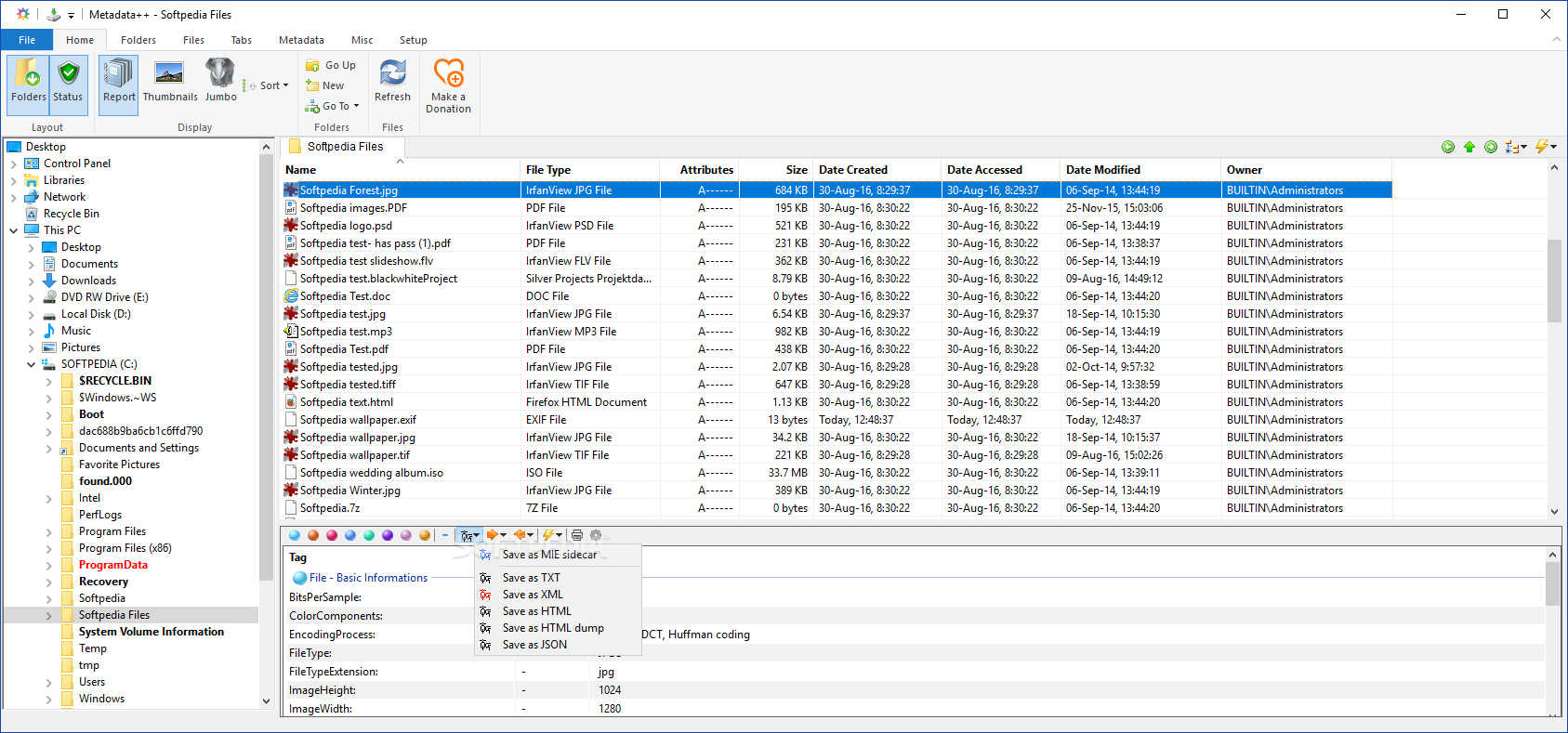This screenshot has width=1568, height=733.
Task: Open the Go To dropdown
Action: 332,106
